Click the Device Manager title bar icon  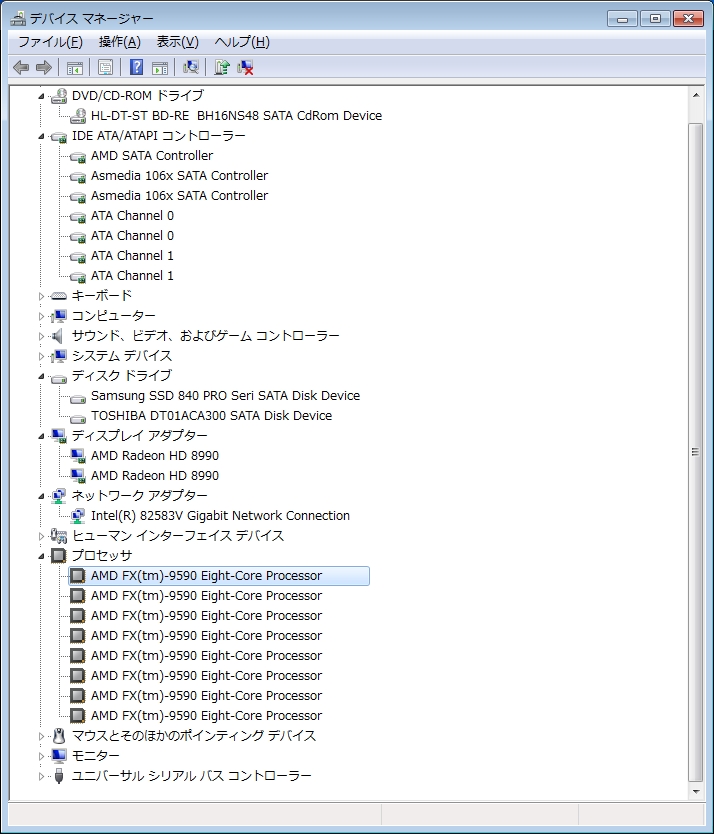pyautogui.click(x=18, y=19)
